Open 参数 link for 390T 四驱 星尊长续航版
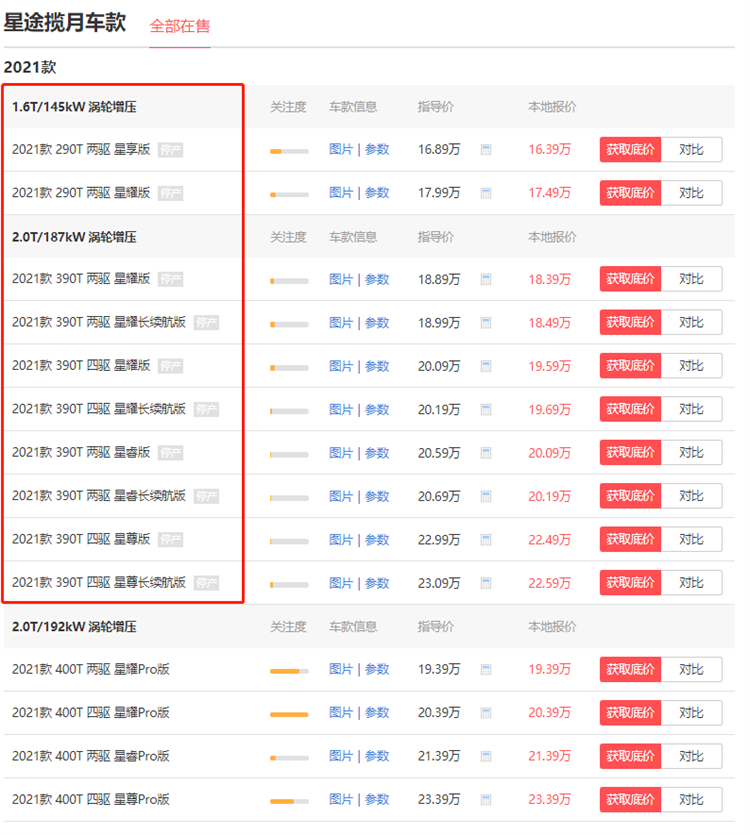 [377, 583]
